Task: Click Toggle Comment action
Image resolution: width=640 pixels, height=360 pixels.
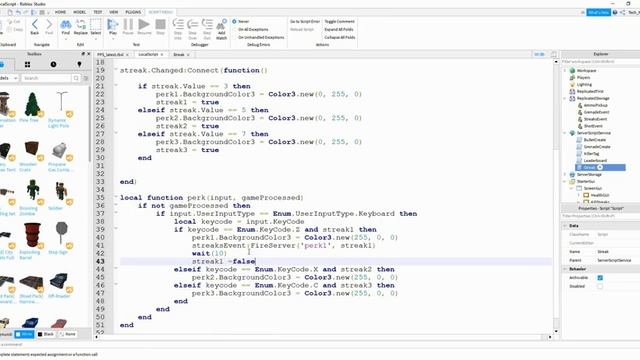Action: (x=340, y=21)
